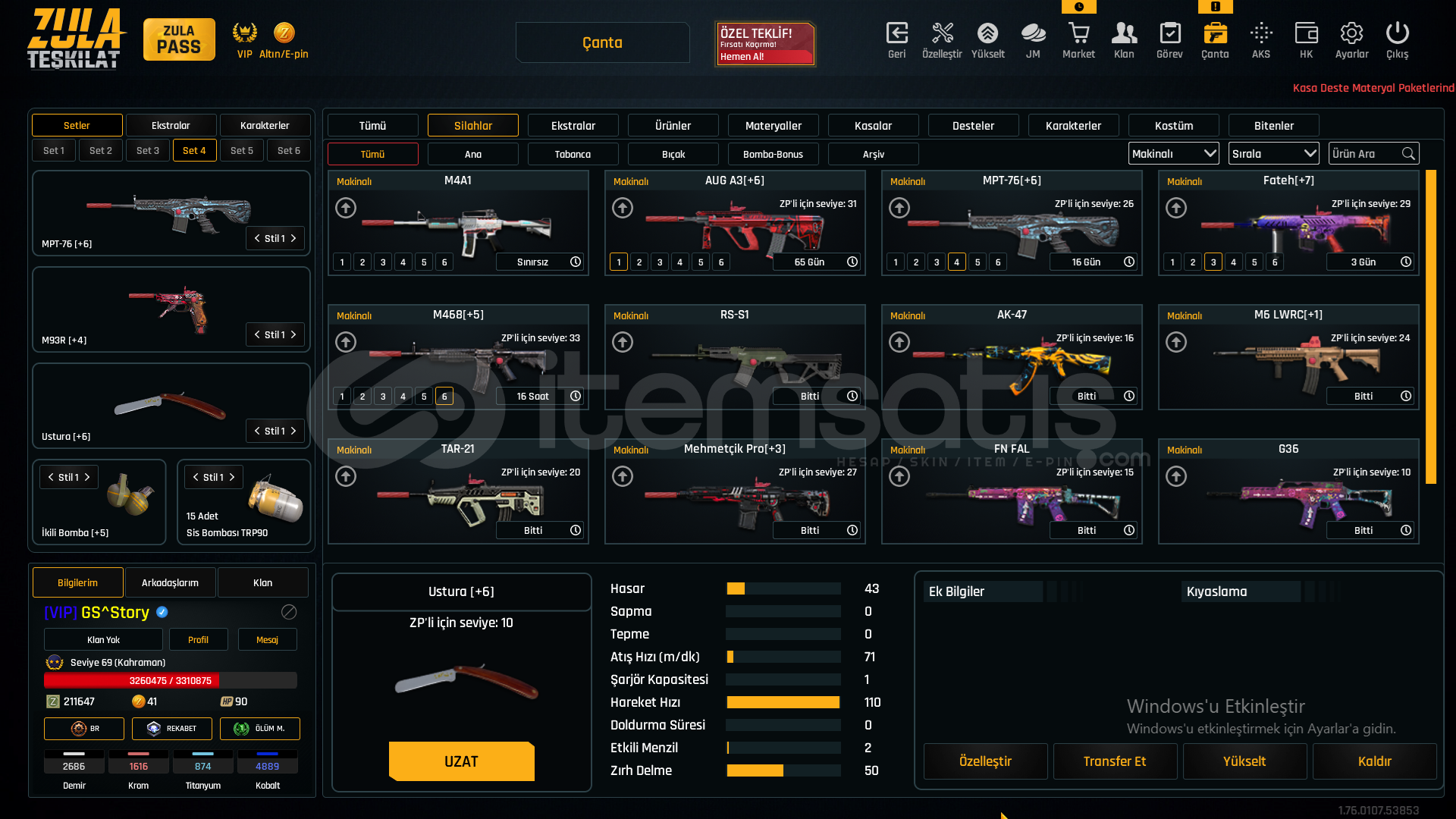1456x819 pixels.
Task: Click the BR mode icon button
Action: click(84, 729)
